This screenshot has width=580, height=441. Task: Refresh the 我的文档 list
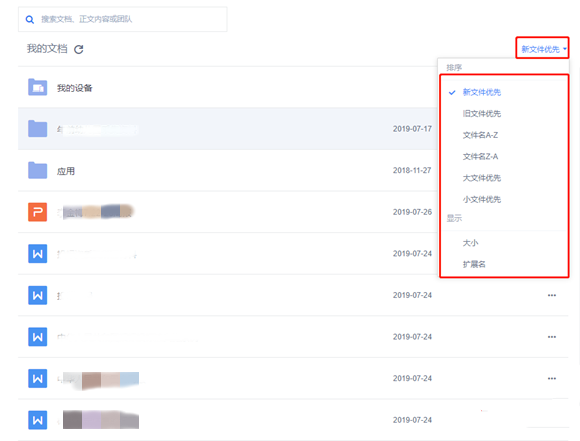[x=78, y=49]
